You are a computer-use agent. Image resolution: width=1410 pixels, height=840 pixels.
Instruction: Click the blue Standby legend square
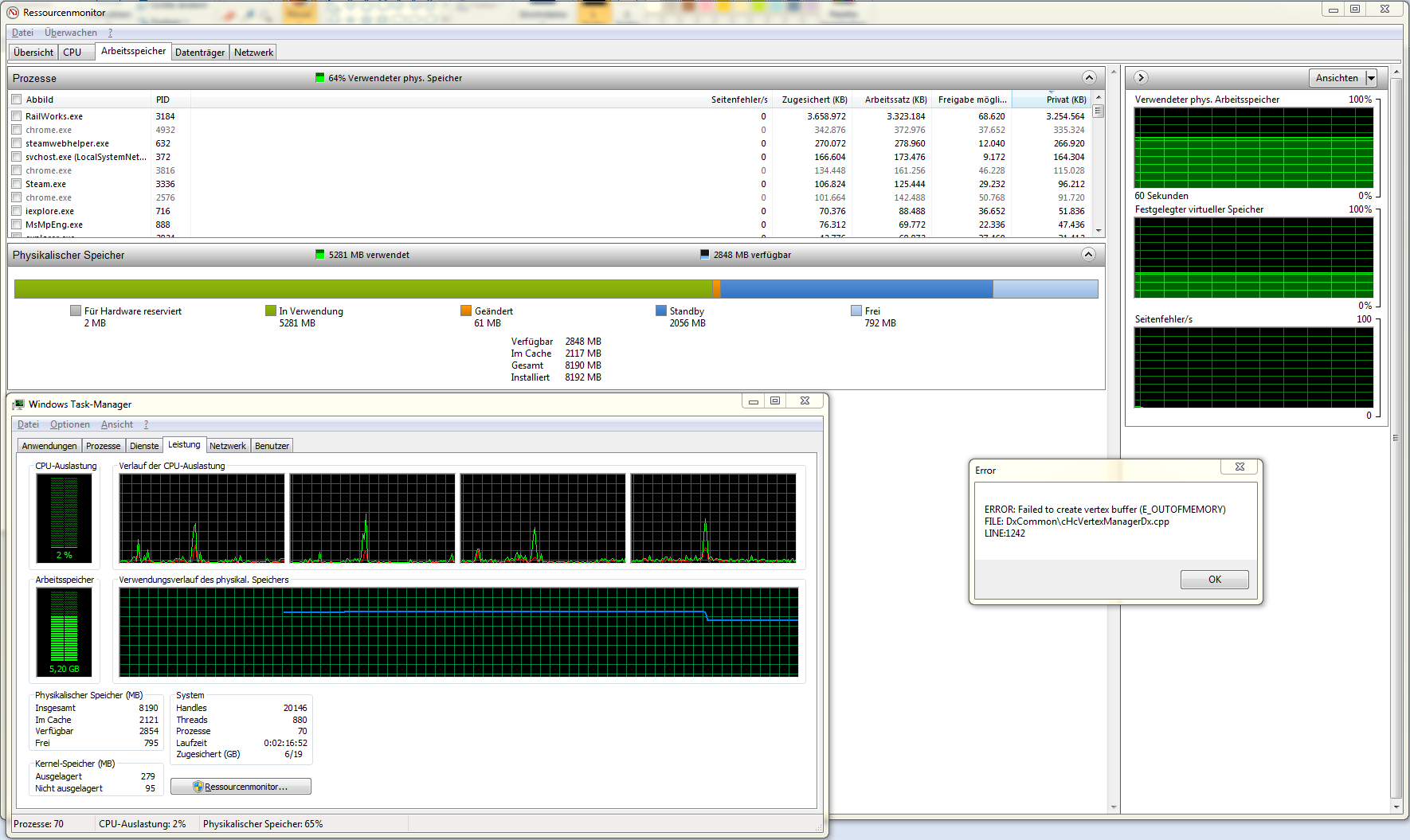tap(661, 311)
